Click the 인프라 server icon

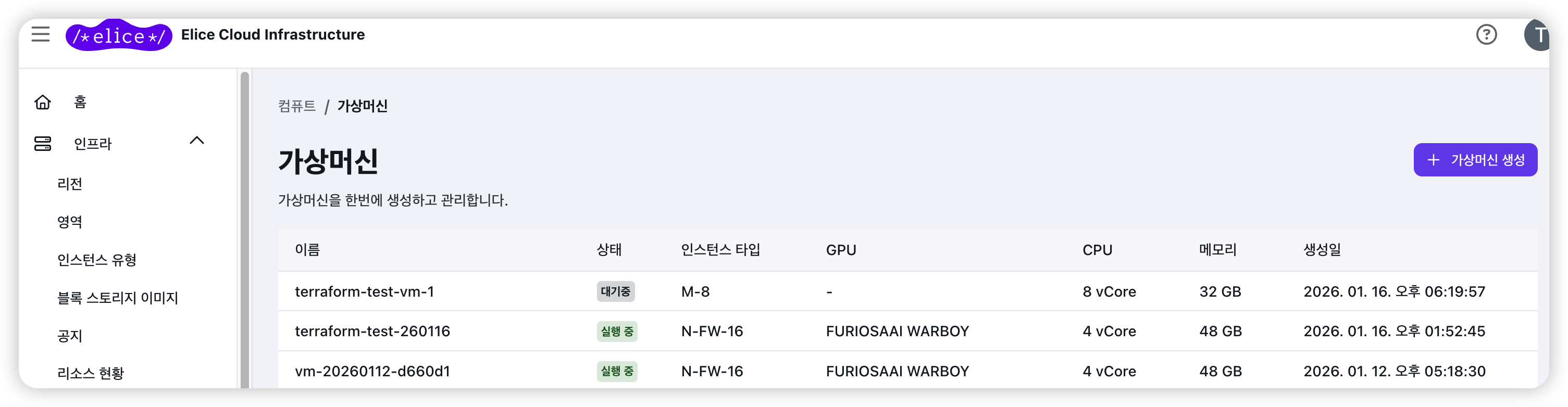[43, 144]
